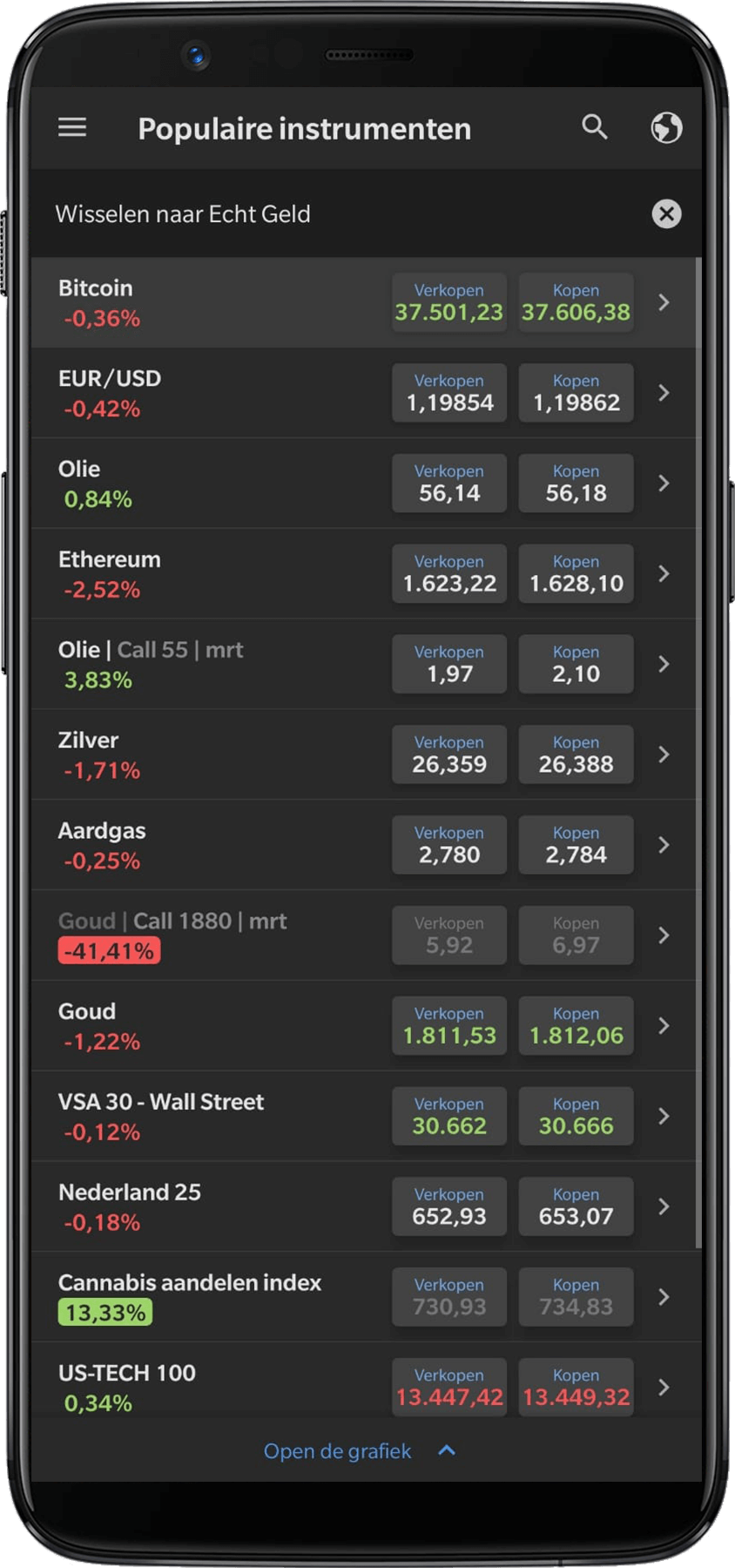Open EUR/USD details via arrow
Image resolution: width=735 pixels, height=1568 pixels.
(x=664, y=393)
